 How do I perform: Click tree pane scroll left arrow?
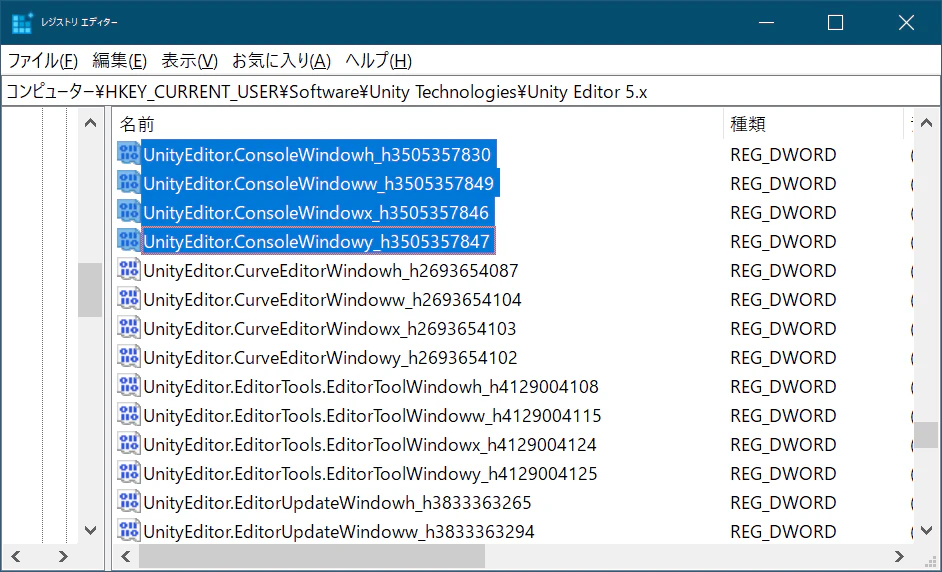(x=16, y=556)
